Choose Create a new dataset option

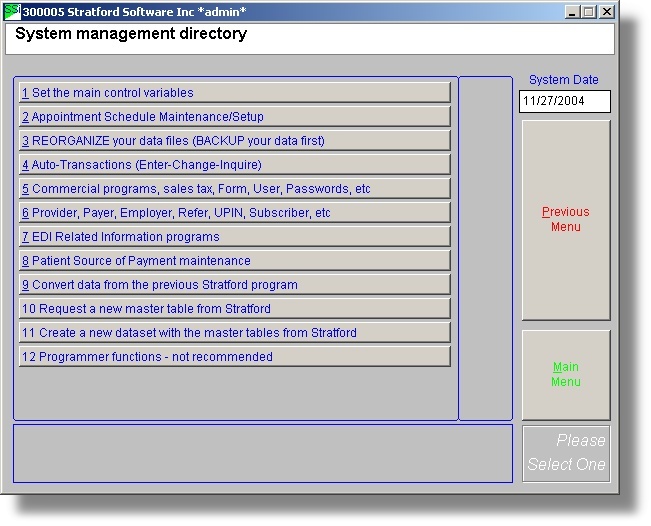coord(235,333)
